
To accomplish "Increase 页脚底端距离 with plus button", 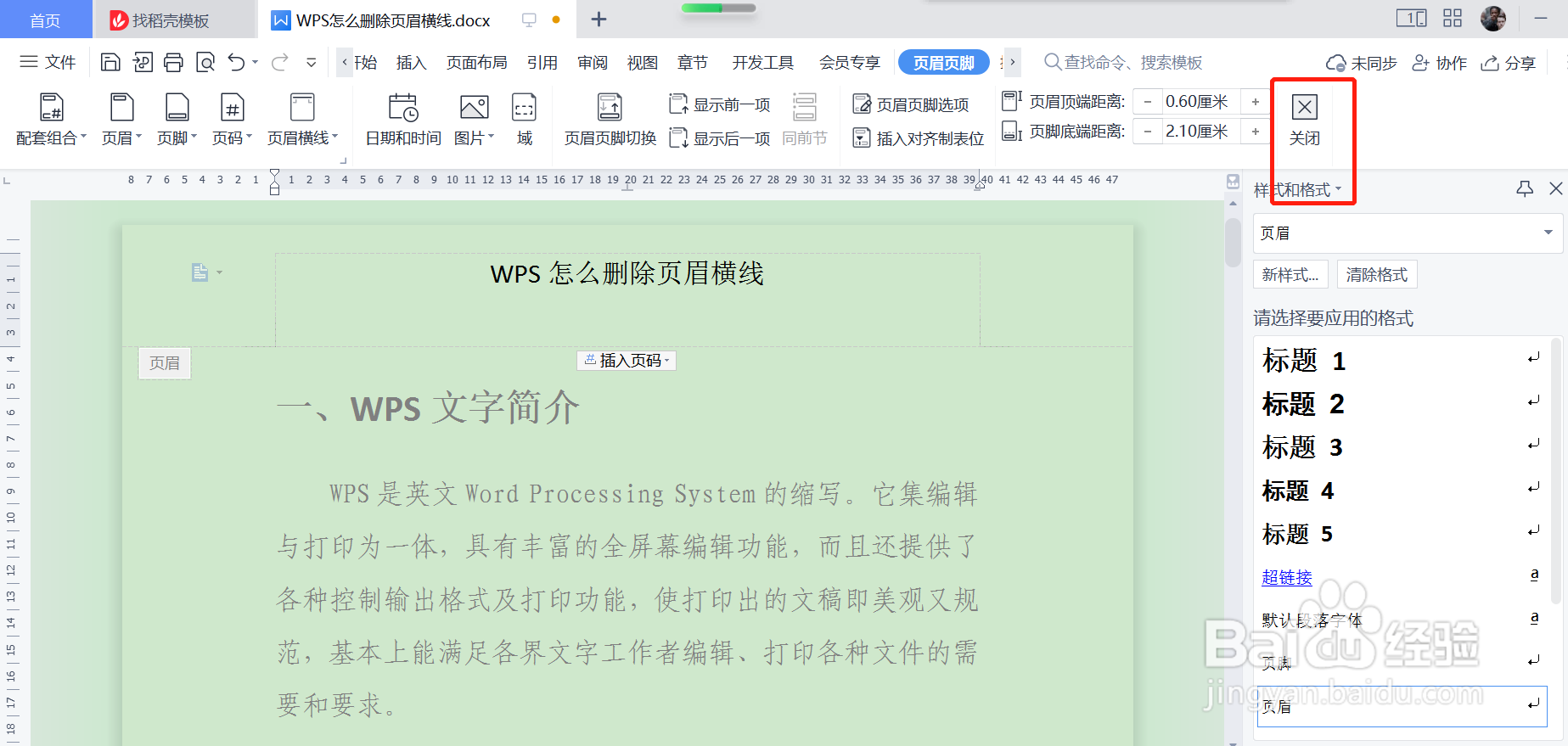I will coord(1255,132).
